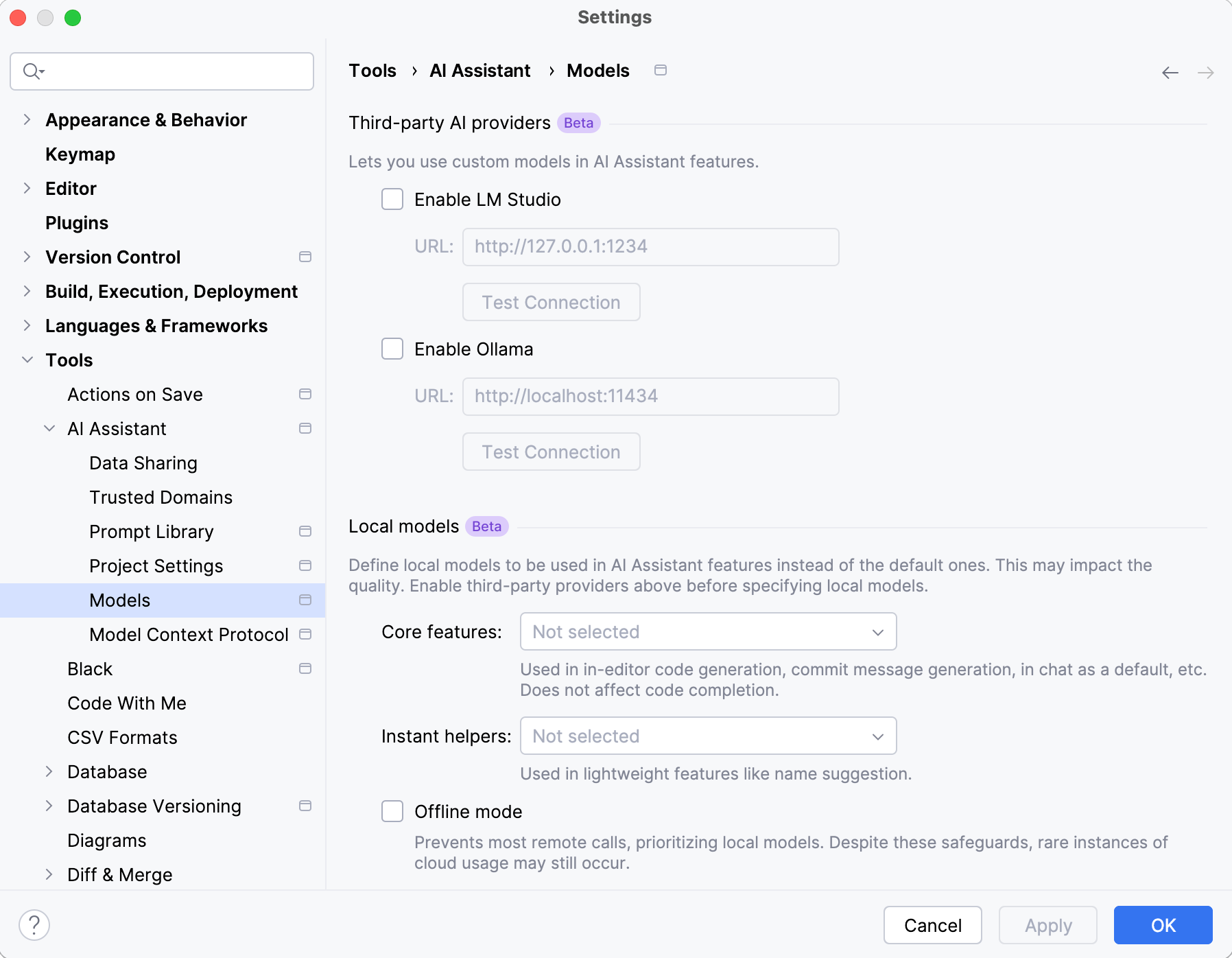Click the help question mark icon

pos(34,925)
